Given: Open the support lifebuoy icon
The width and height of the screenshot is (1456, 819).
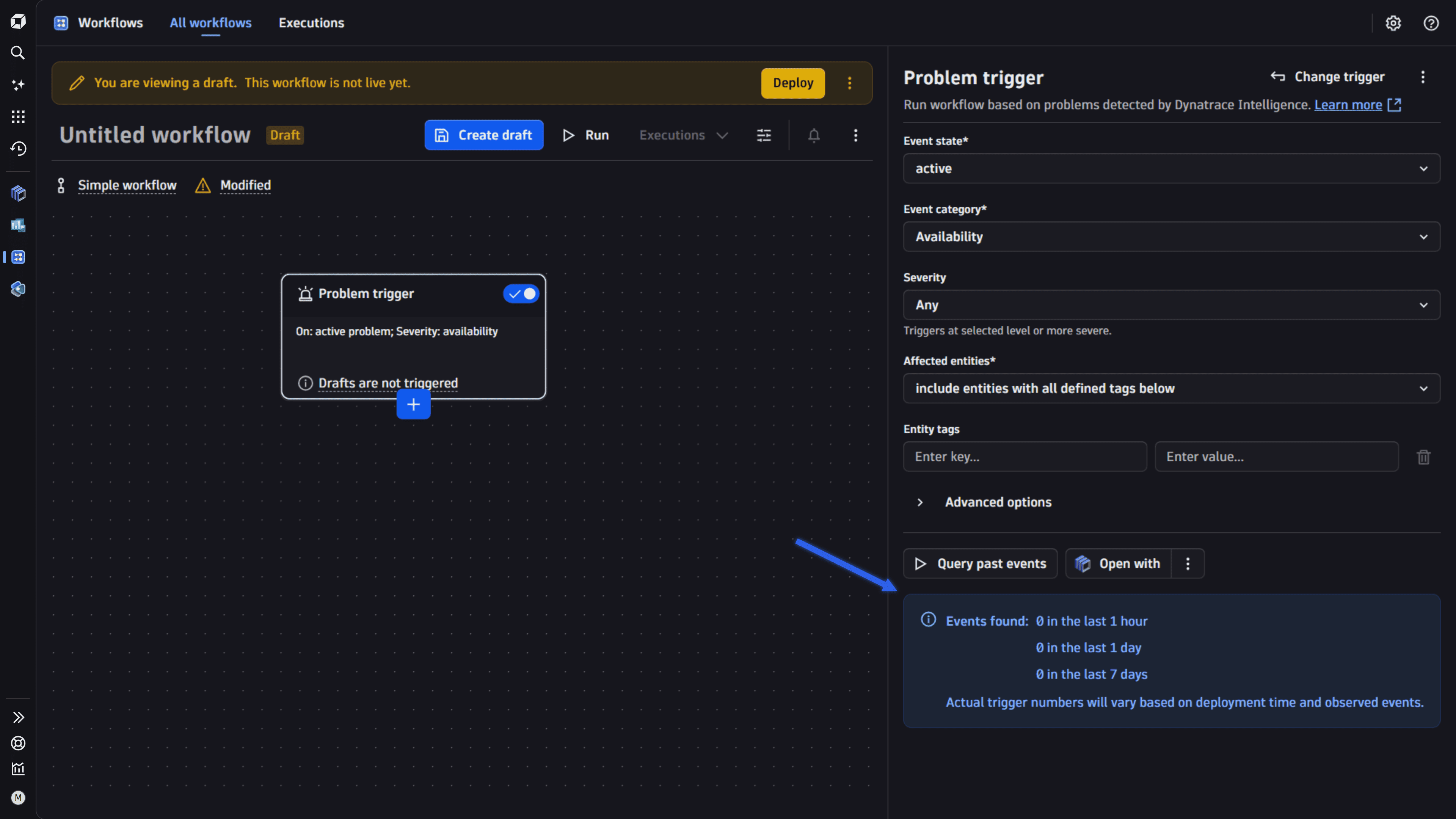Looking at the screenshot, I should (x=18, y=743).
